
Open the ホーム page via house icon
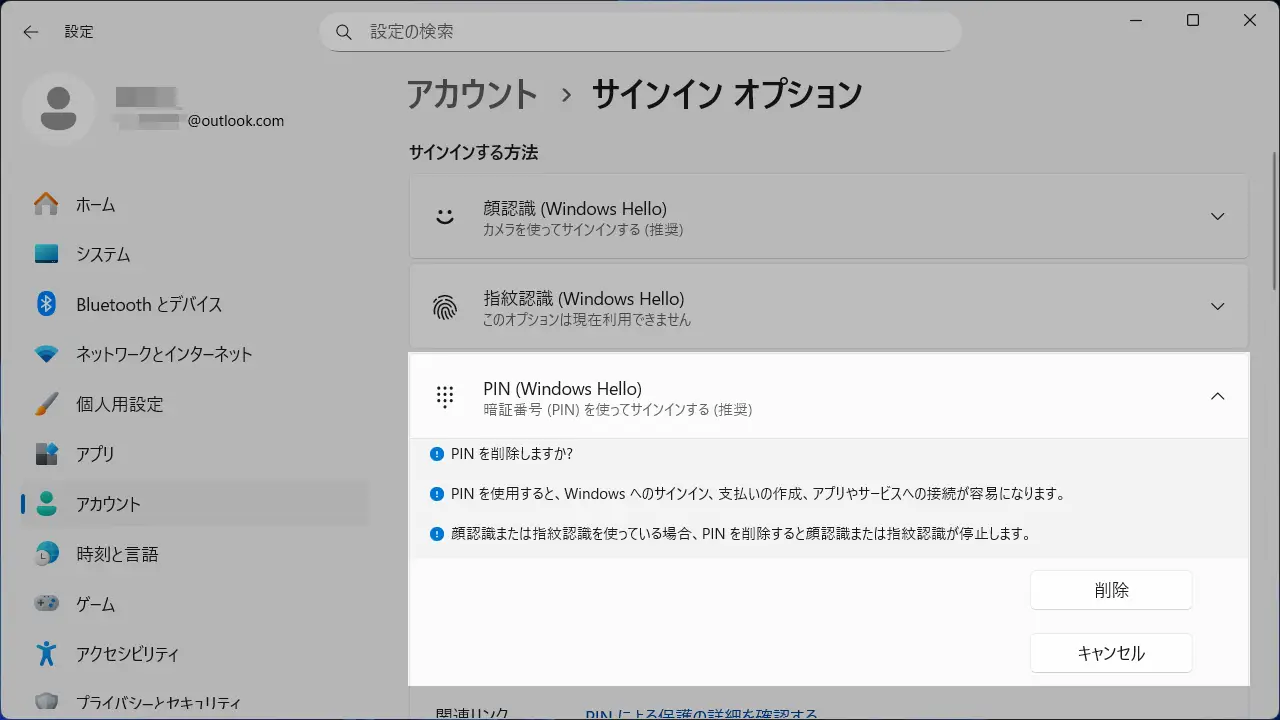(46, 204)
